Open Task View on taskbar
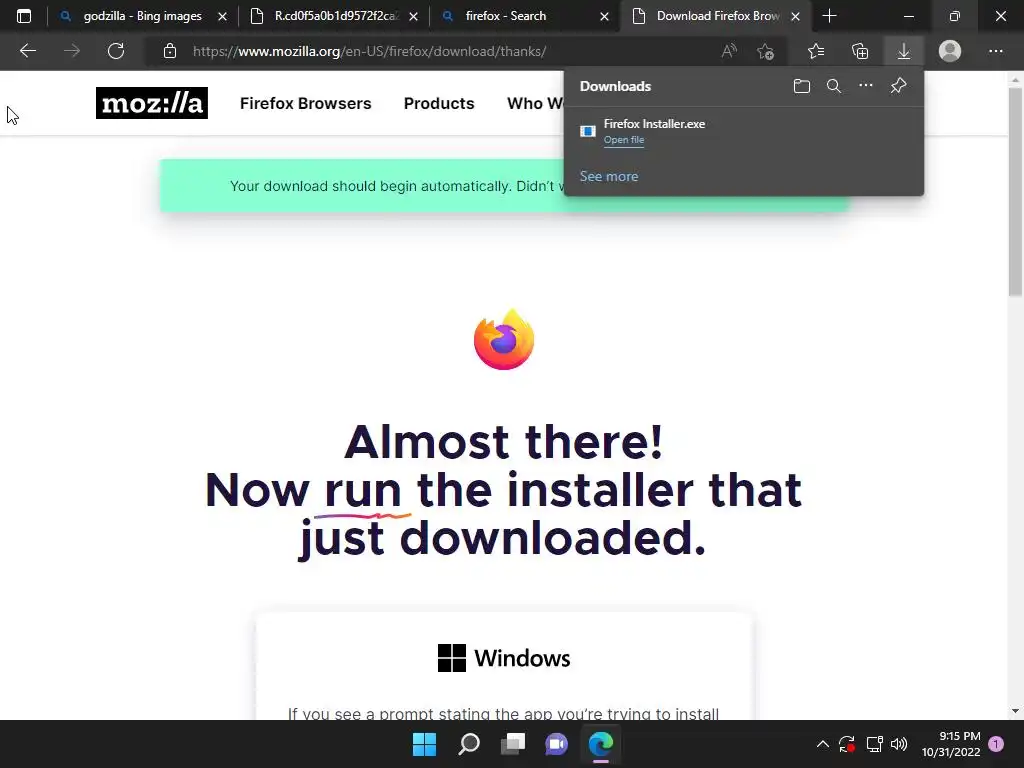The width and height of the screenshot is (1024, 768). 513,744
